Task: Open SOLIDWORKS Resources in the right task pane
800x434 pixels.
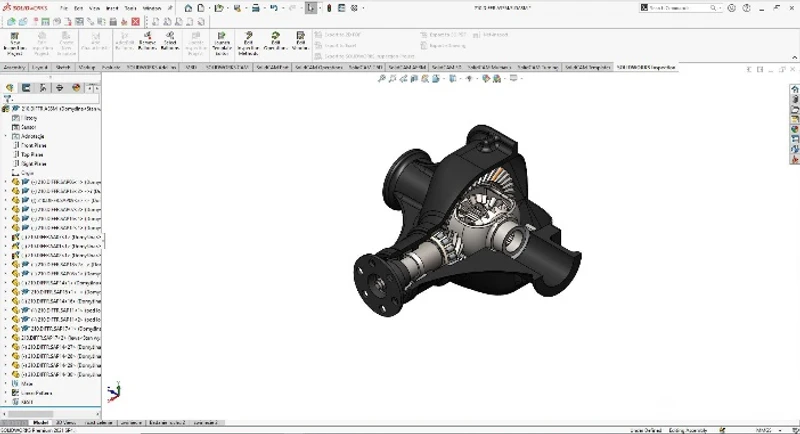Action: pyautogui.click(x=794, y=90)
